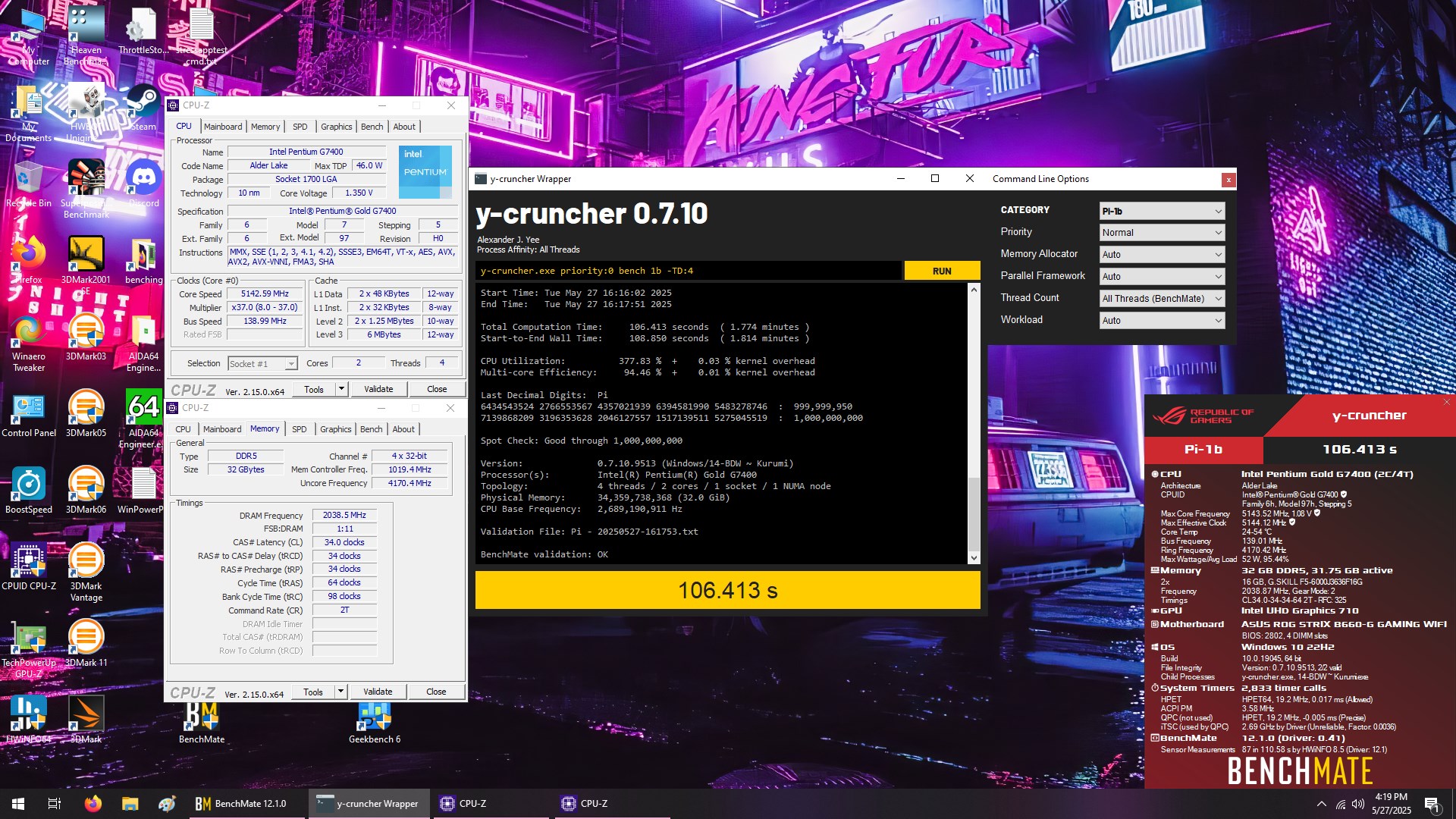Open the Priority dropdown set to Normal
Viewport: 1456px width, 819px height.
tap(1162, 233)
